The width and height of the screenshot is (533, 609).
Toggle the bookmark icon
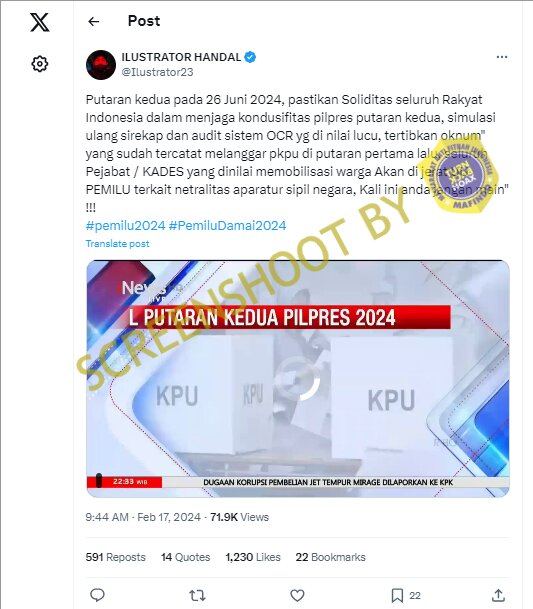coord(397,595)
